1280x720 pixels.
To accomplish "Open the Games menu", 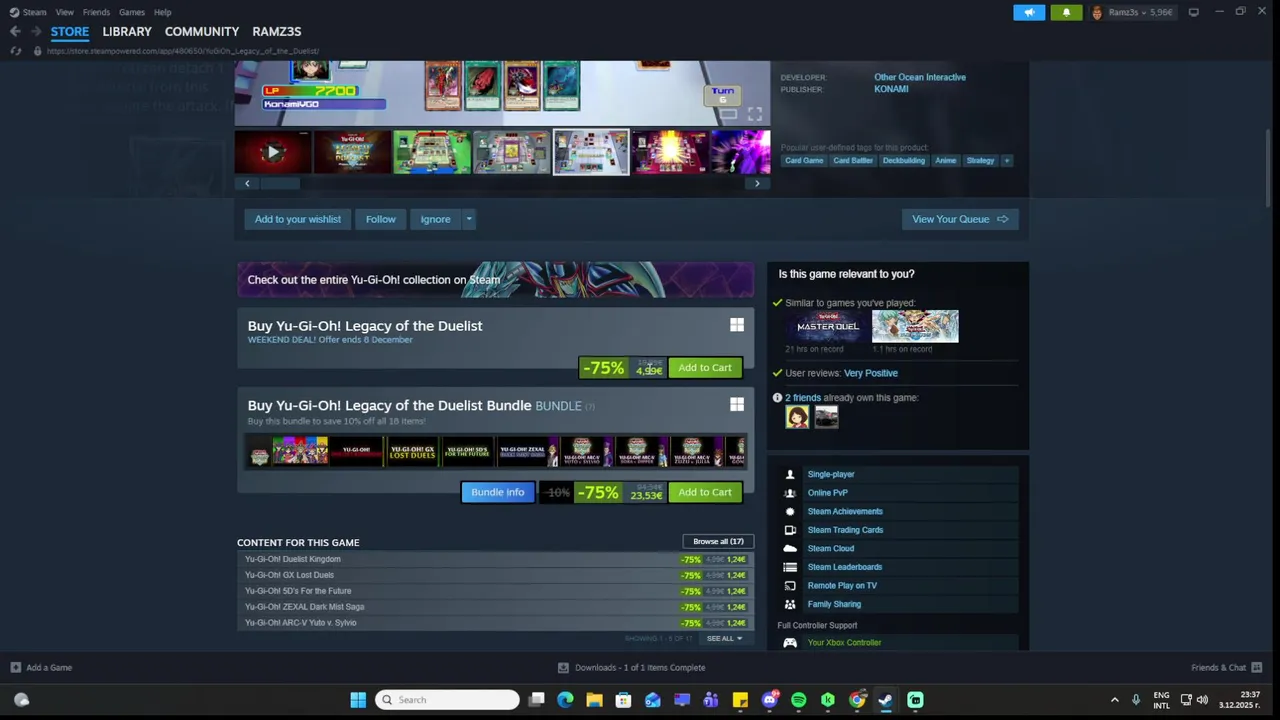I will pos(131,12).
